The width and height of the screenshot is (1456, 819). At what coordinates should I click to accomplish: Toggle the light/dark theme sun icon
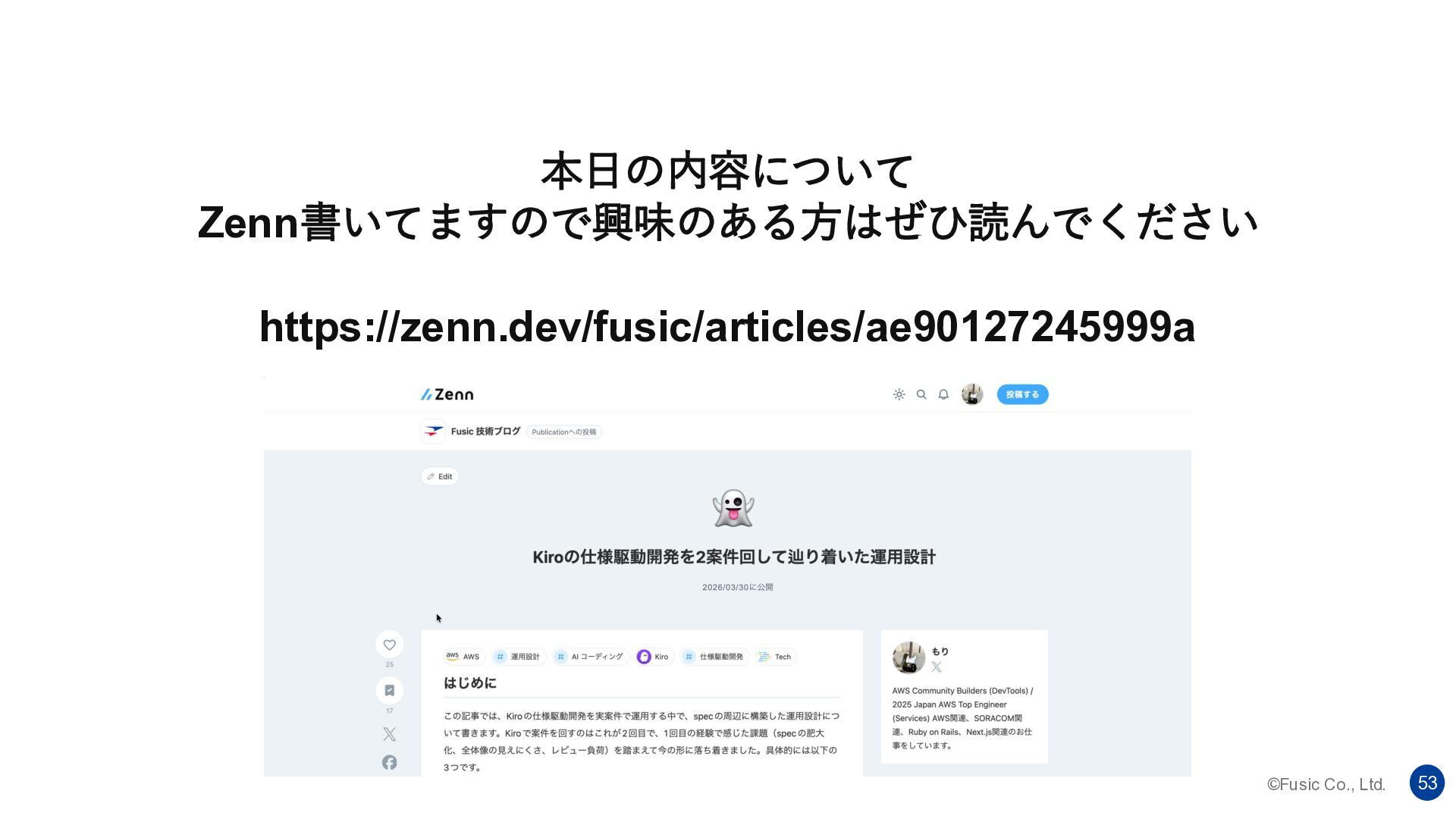coord(899,394)
